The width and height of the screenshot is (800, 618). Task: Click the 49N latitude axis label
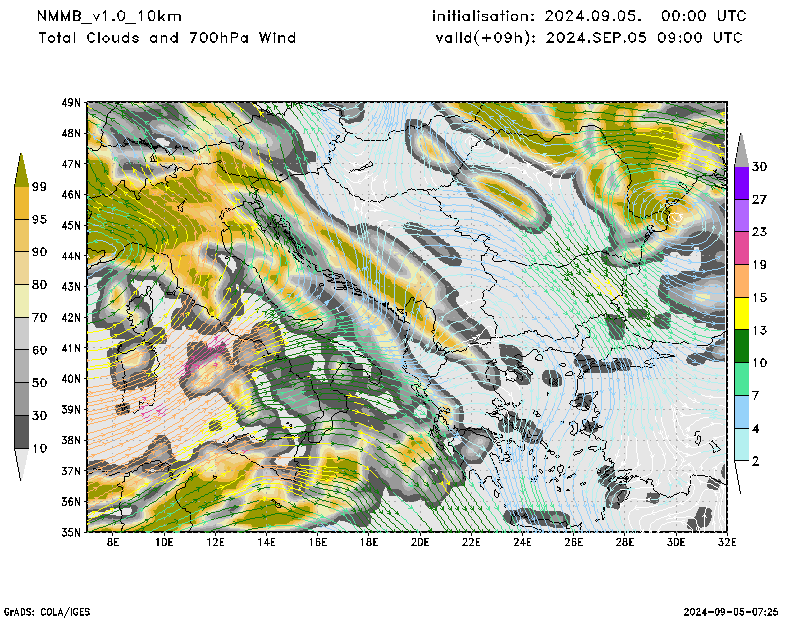70,102
